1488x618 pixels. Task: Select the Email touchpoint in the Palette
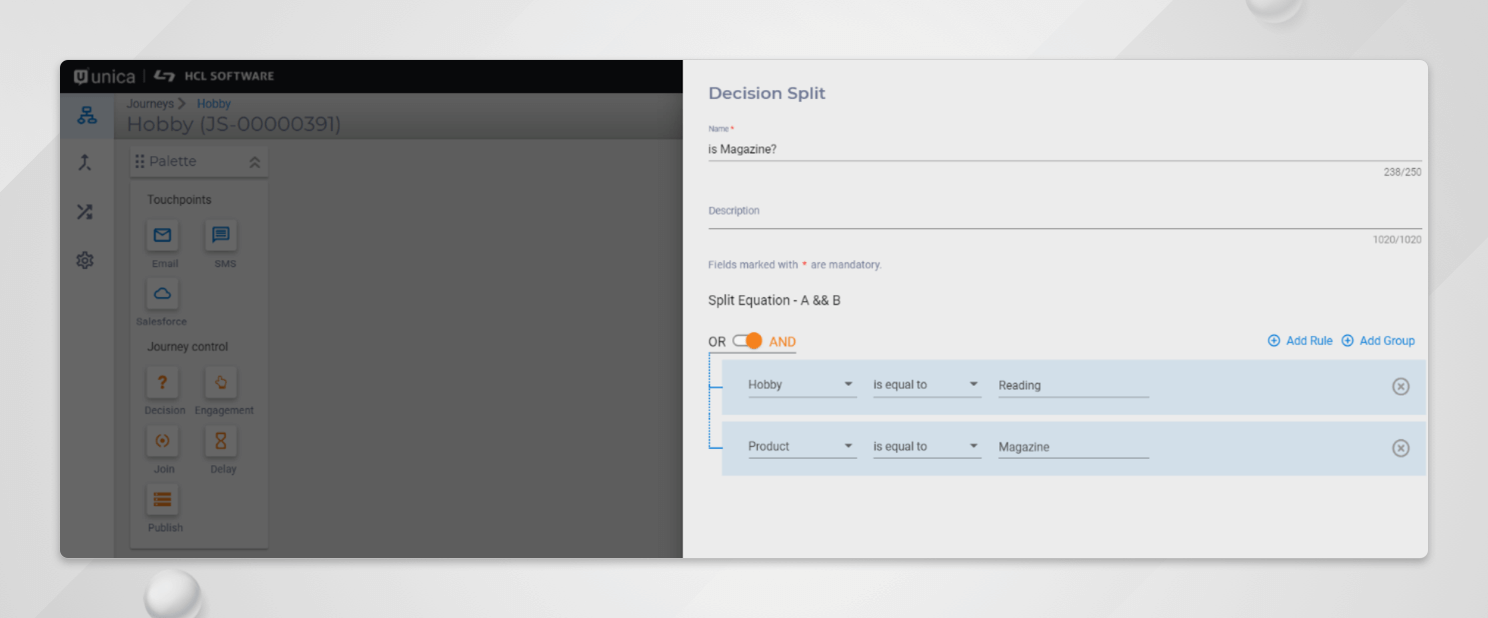(x=163, y=236)
